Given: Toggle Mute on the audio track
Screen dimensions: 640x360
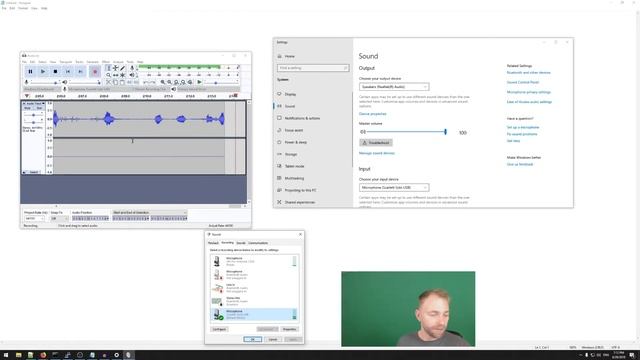Looking at the screenshot, I should 27,108.
